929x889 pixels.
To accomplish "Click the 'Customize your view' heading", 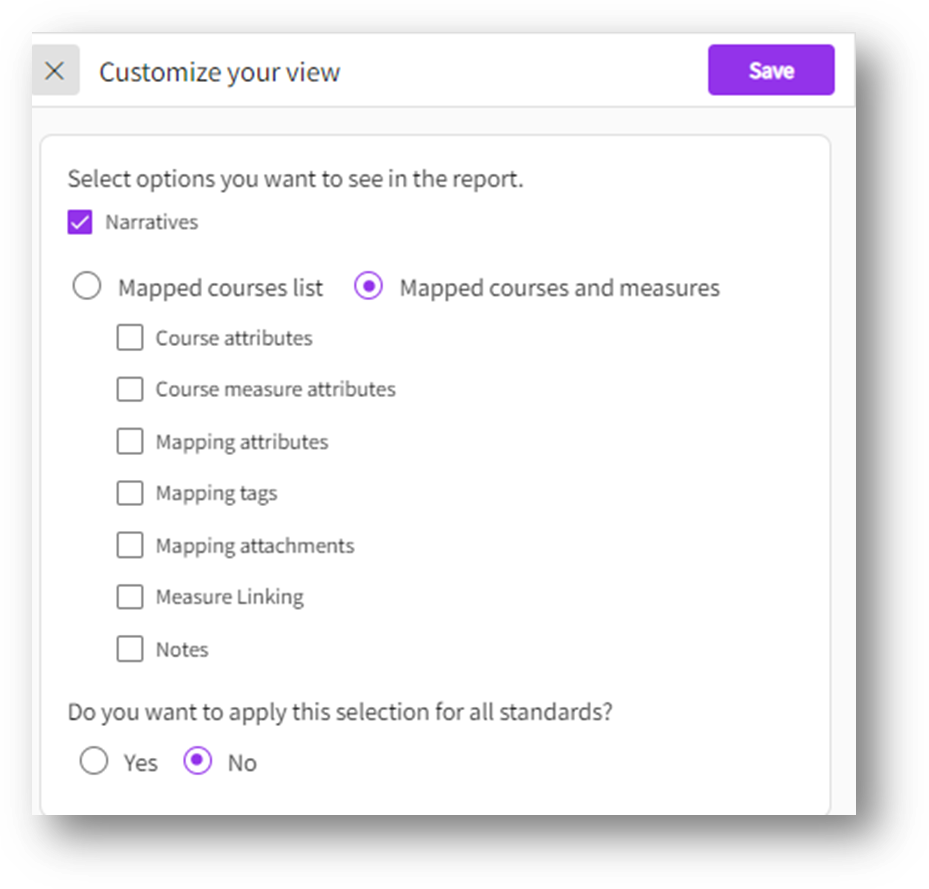I will (x=219, y=72).
